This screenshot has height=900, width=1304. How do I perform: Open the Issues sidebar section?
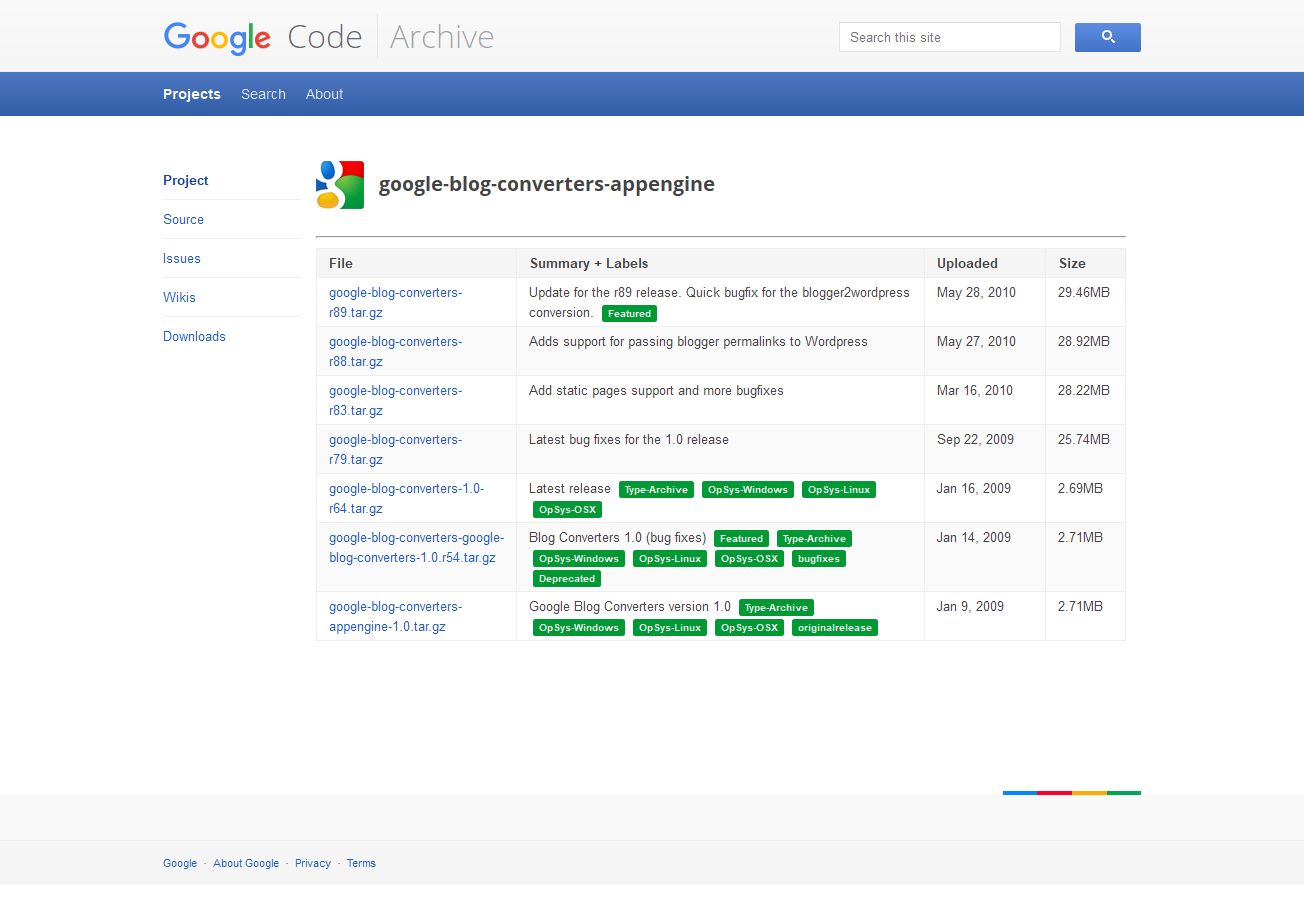pos(182,258)
